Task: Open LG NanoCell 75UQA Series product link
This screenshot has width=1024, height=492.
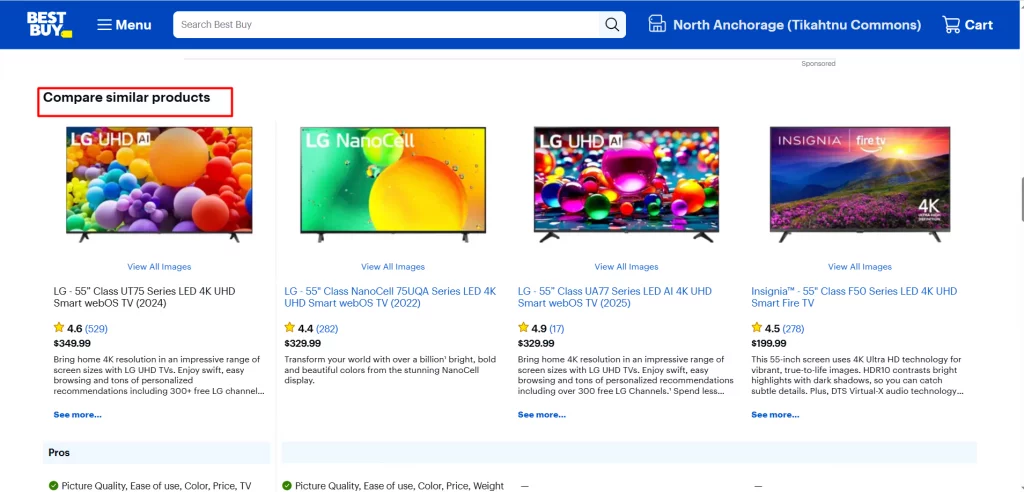Action: pos(390,297)
